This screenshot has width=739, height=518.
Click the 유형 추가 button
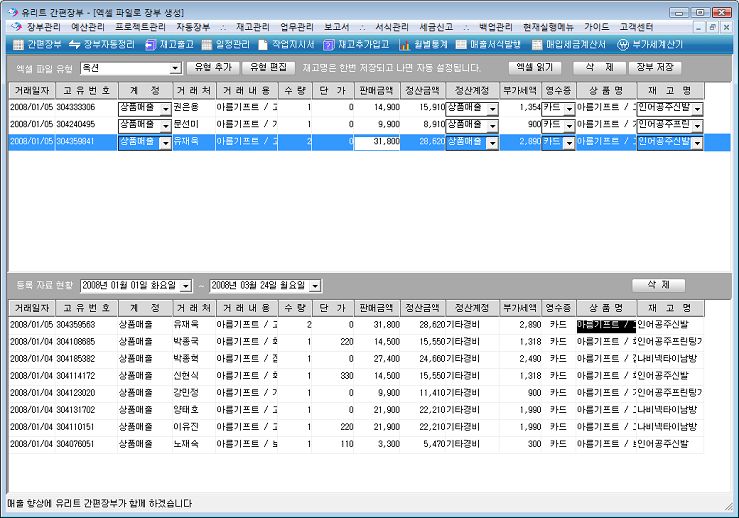[212, 67]
